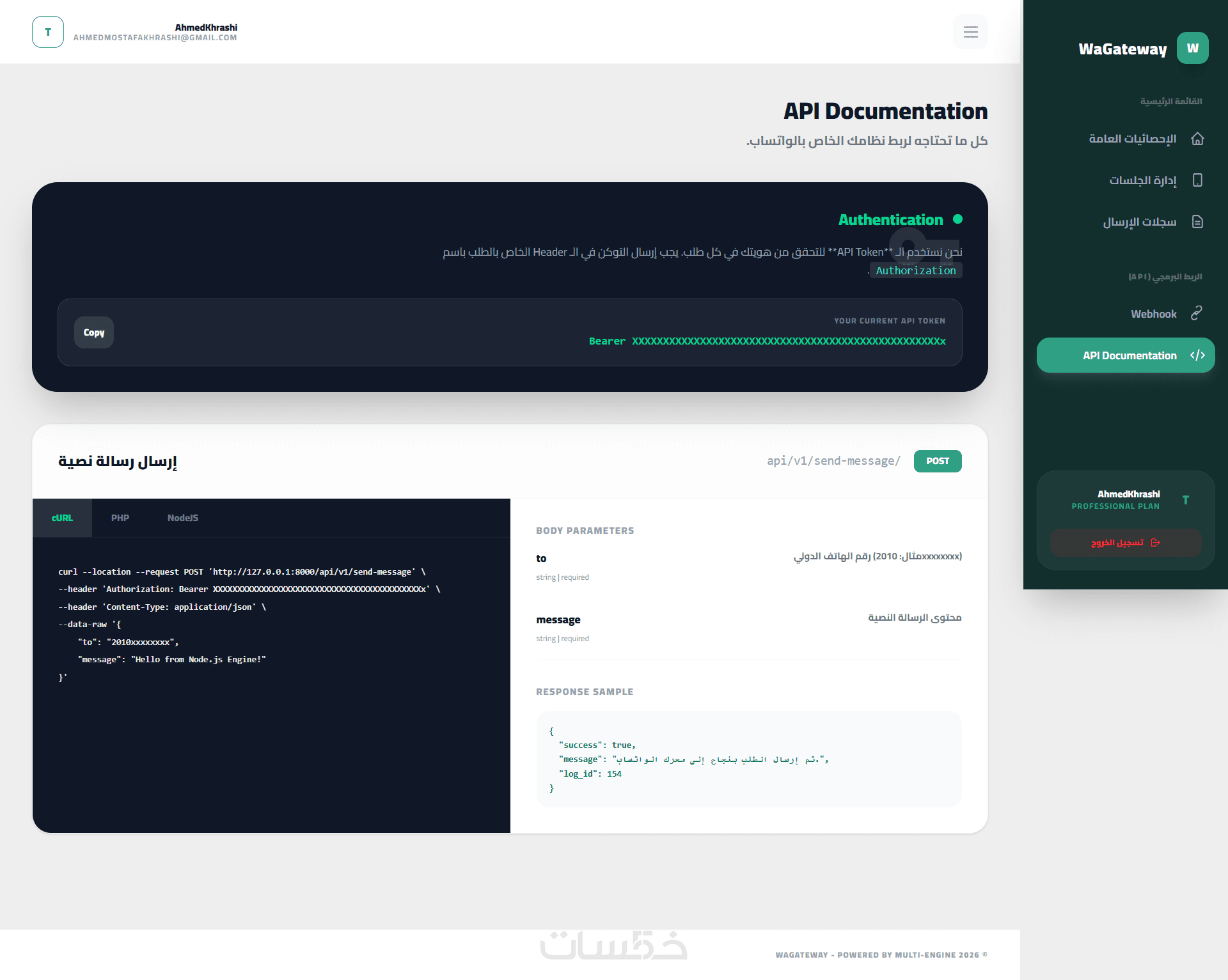Click the phone icon for إدارة الجلسات
1228x980 pixels.
[x=1197, y=180]
